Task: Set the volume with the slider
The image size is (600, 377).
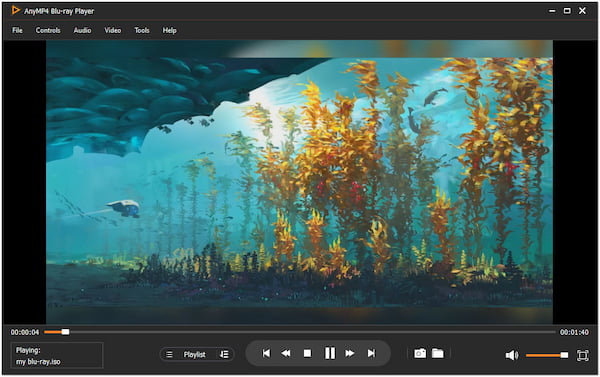Action: [x=547, y=355]
